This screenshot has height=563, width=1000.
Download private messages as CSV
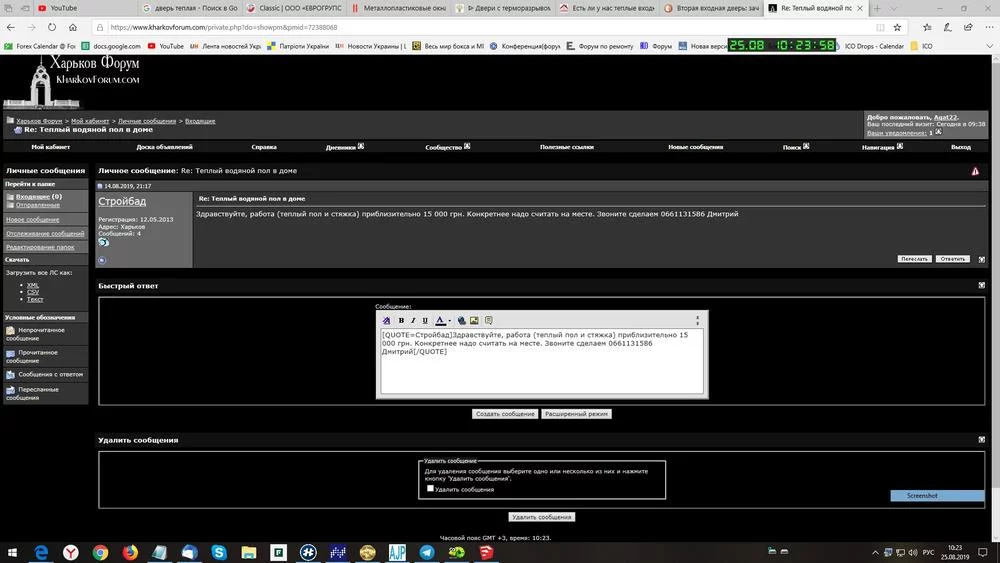coord(33,292)
